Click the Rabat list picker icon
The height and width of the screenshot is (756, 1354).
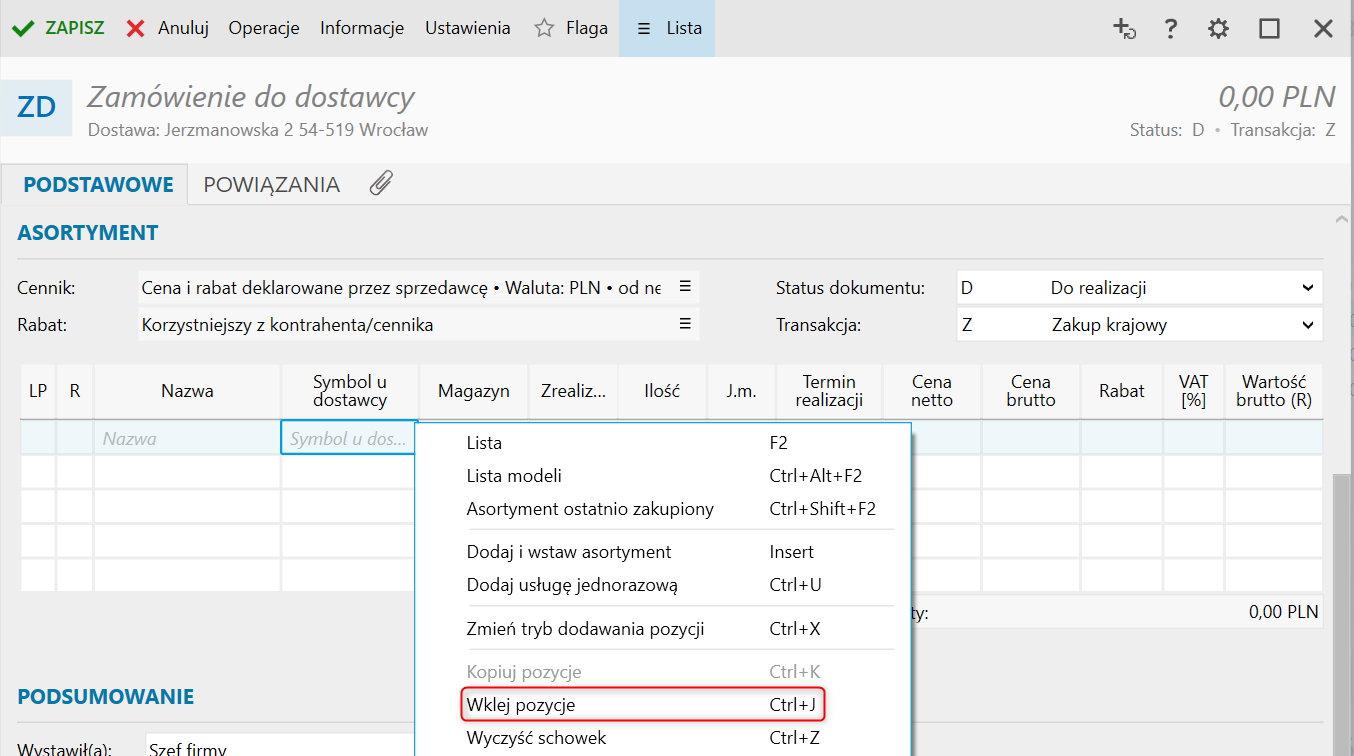click(x=685, y=324)
